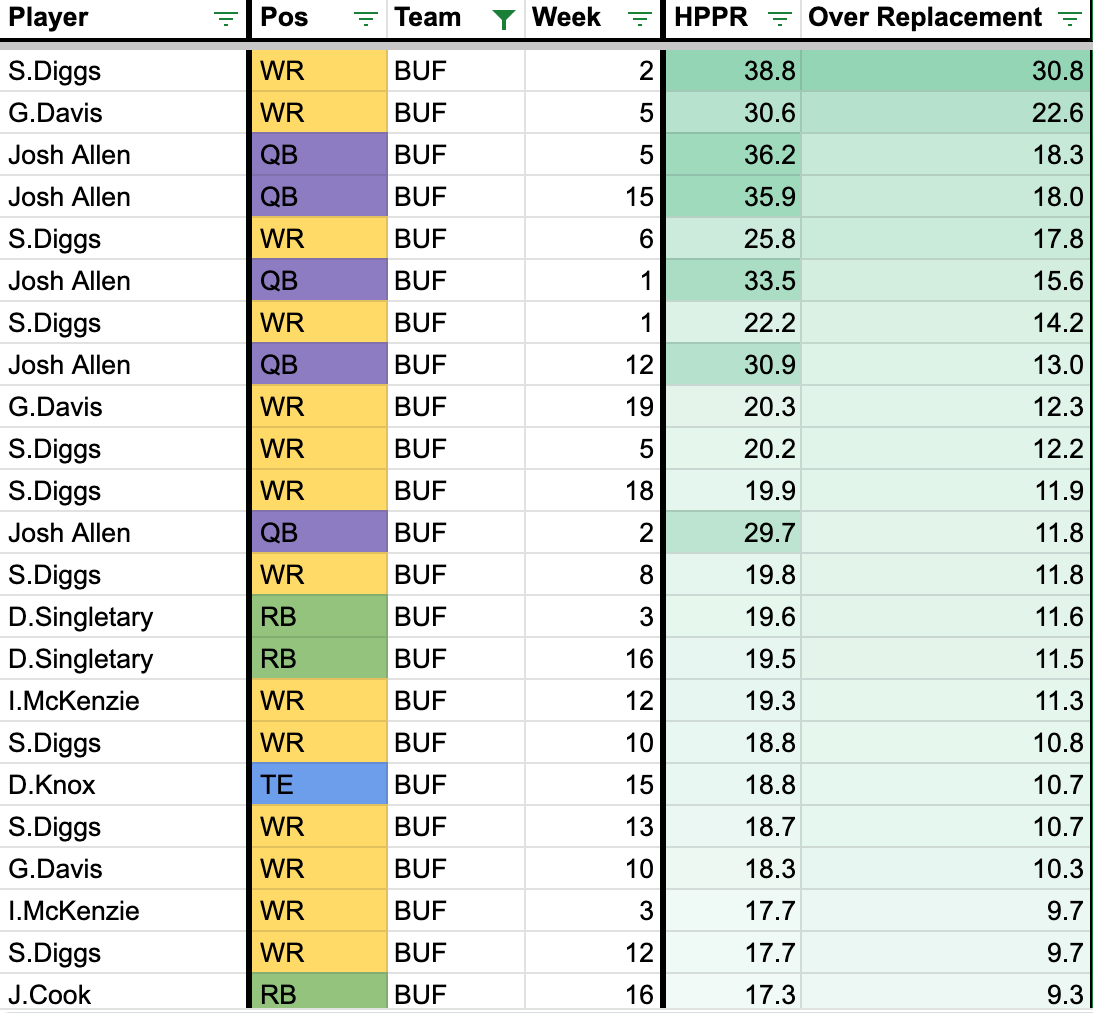Select the HPPR value 36.2 cell
The width and height of the screenshot is (1093, 1013).
tap(733, 155)
